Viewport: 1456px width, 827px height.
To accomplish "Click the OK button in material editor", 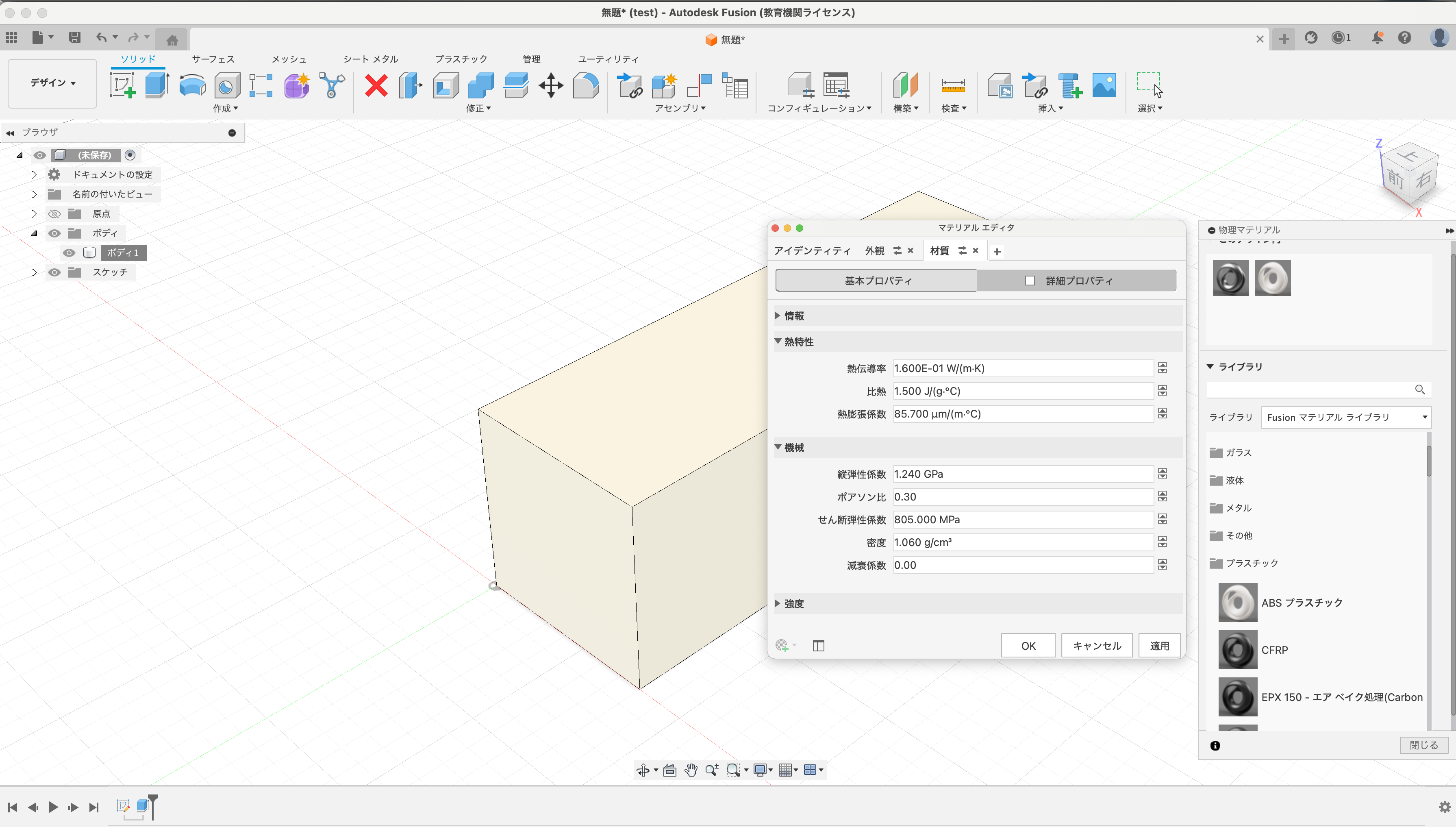I will click(1028, 646).
